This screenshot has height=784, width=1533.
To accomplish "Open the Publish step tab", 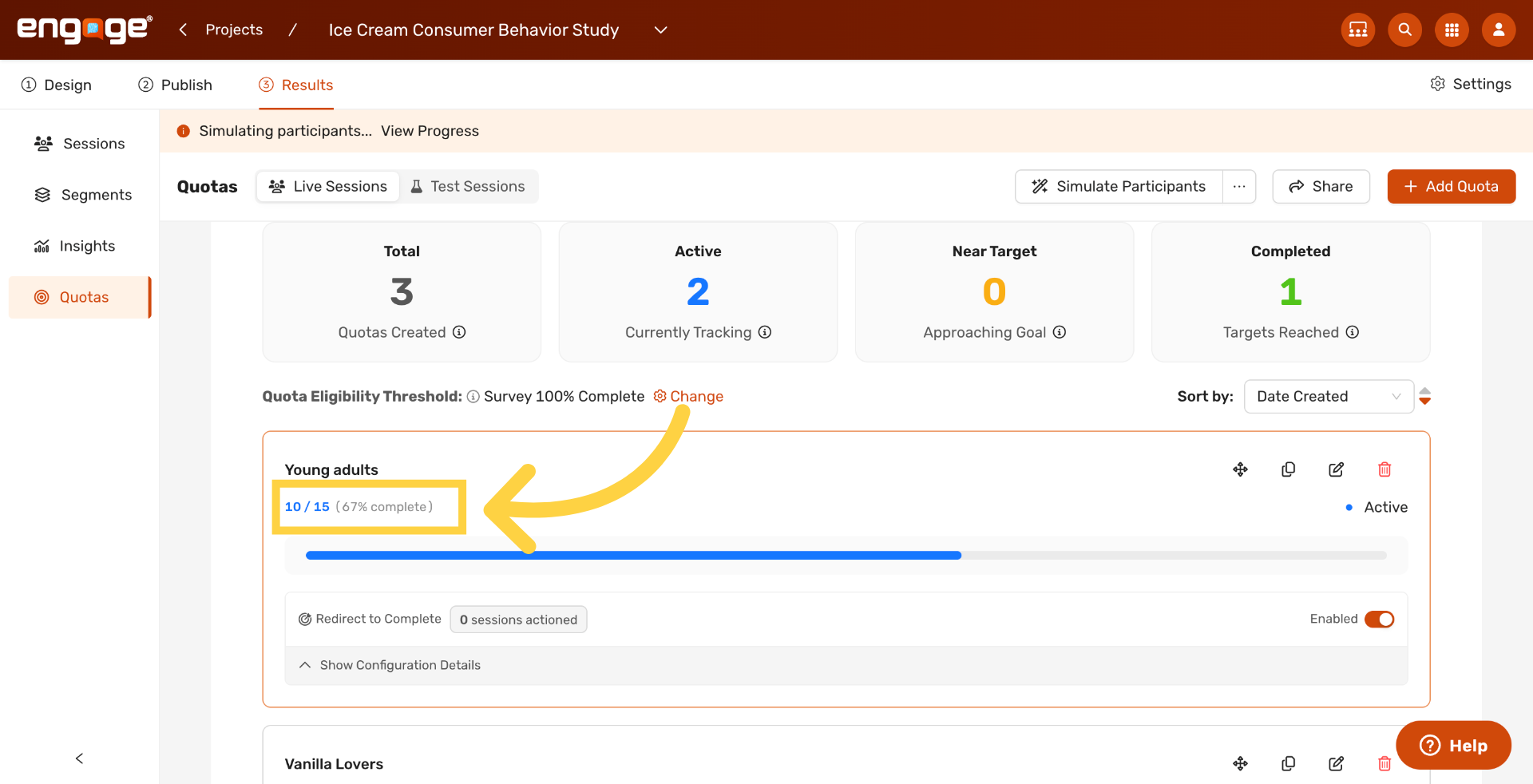I will point(176,85).
